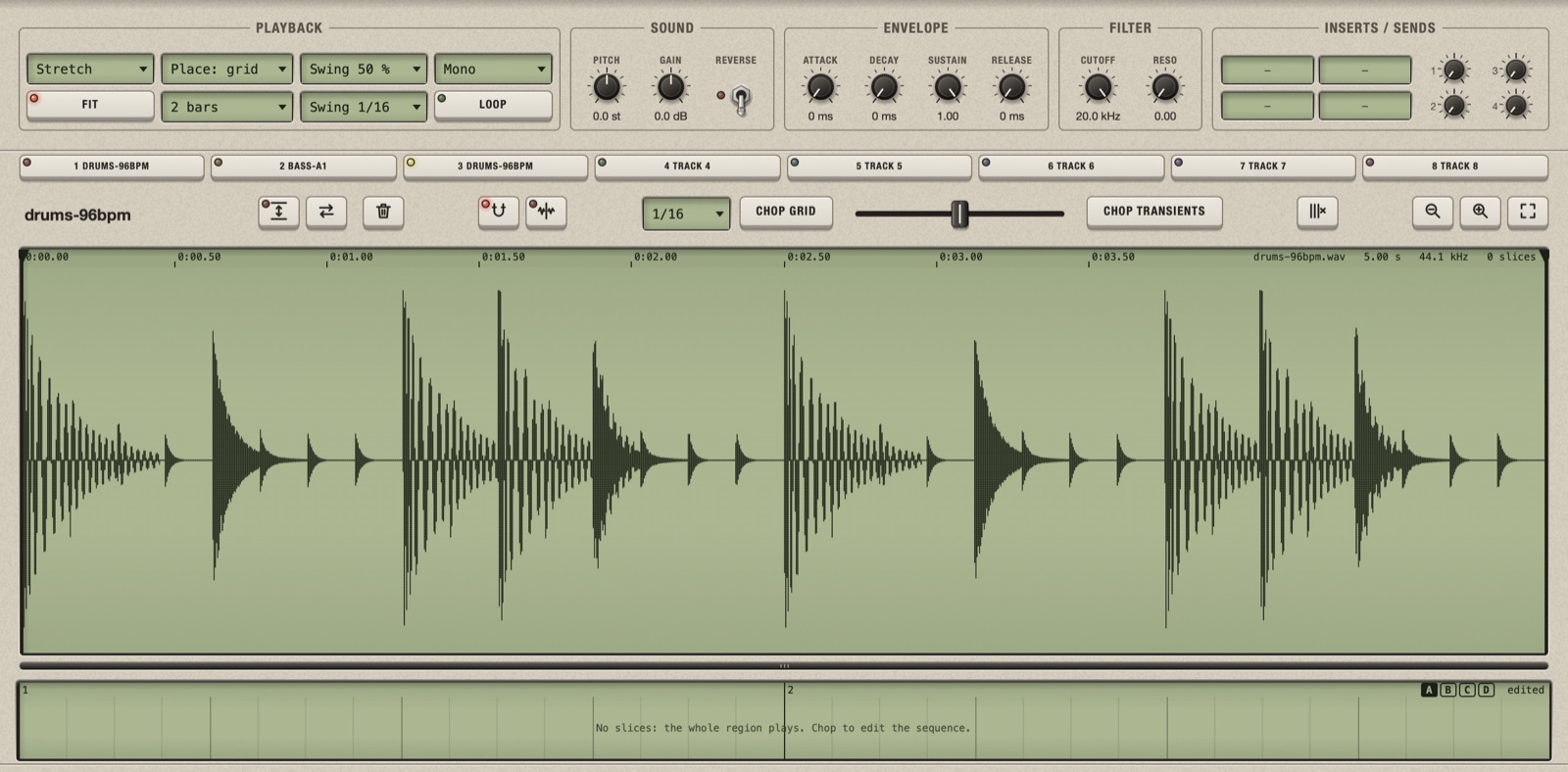Click the Sustain envelope knob
The height and width of the screenshot is (772, 1568).
pos(948,87)
